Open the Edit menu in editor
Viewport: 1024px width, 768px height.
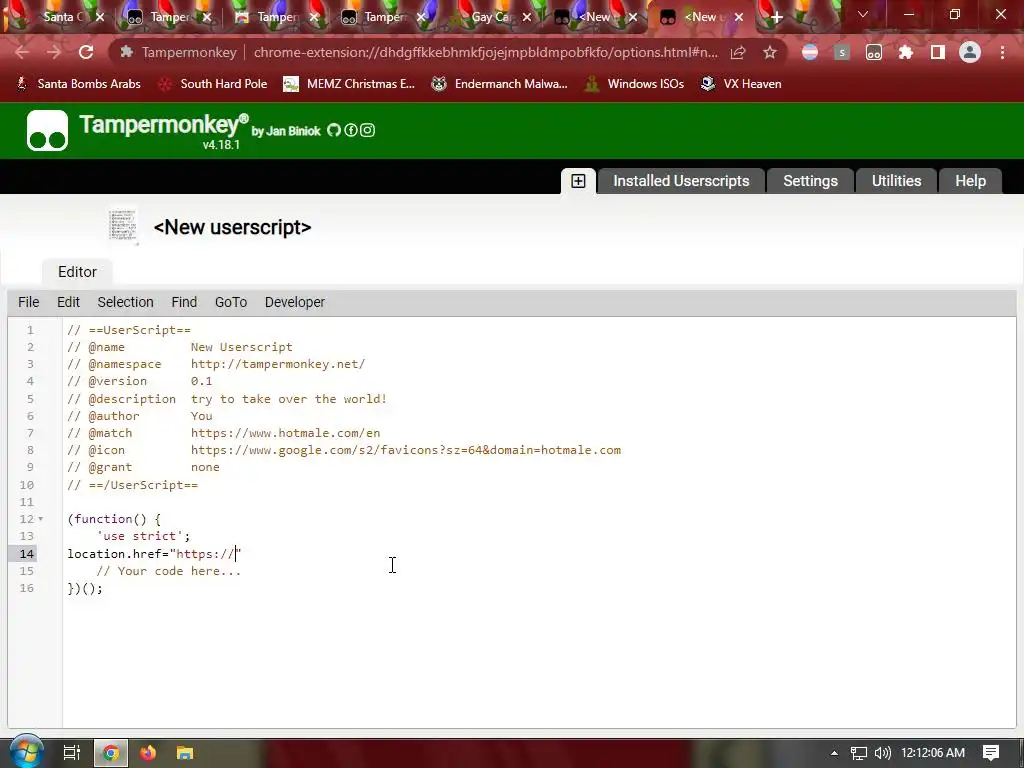(69, 302)
